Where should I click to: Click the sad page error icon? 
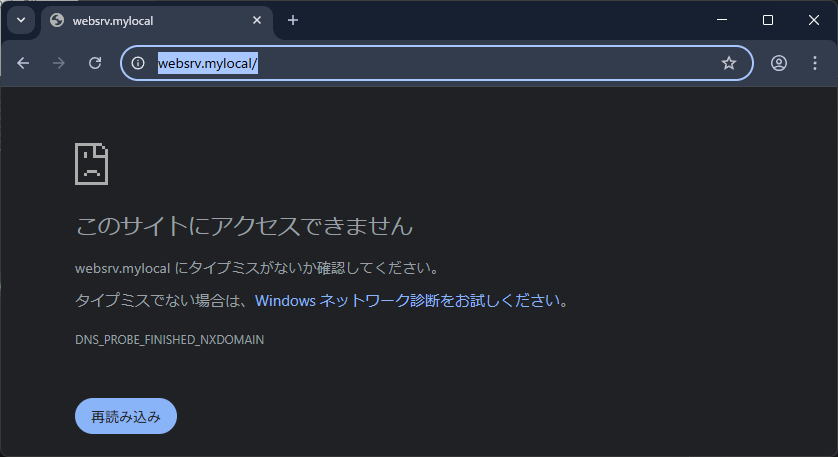tap(91, 164)
